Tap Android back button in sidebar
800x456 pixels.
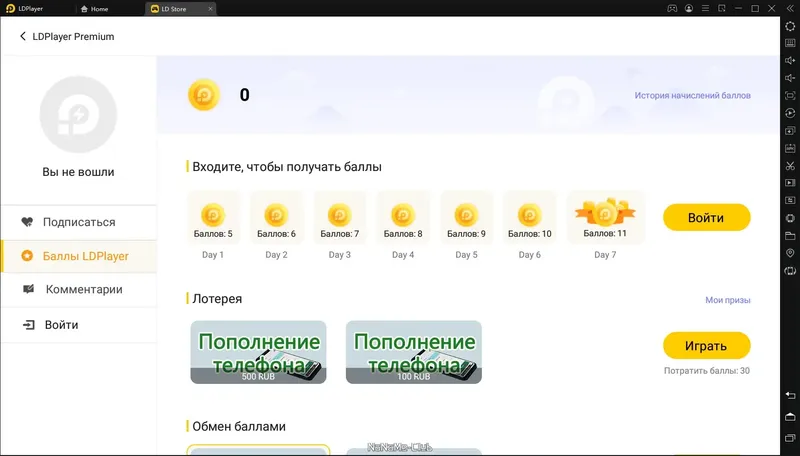click(790, 396)
